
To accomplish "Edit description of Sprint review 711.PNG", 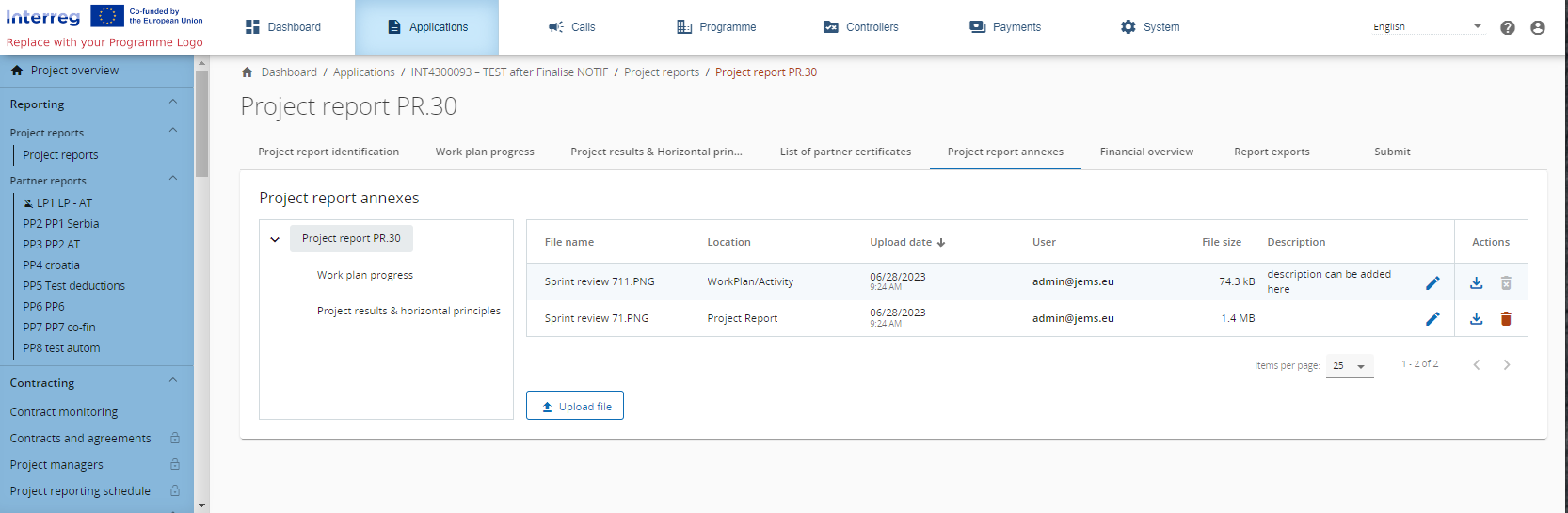I will [x=1432, y=282].
